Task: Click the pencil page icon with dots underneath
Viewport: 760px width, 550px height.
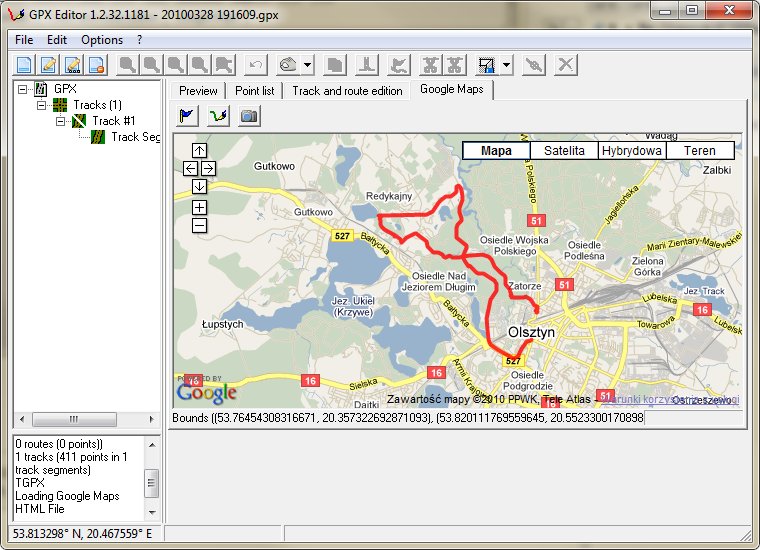Action: click(x=73, y=64)
